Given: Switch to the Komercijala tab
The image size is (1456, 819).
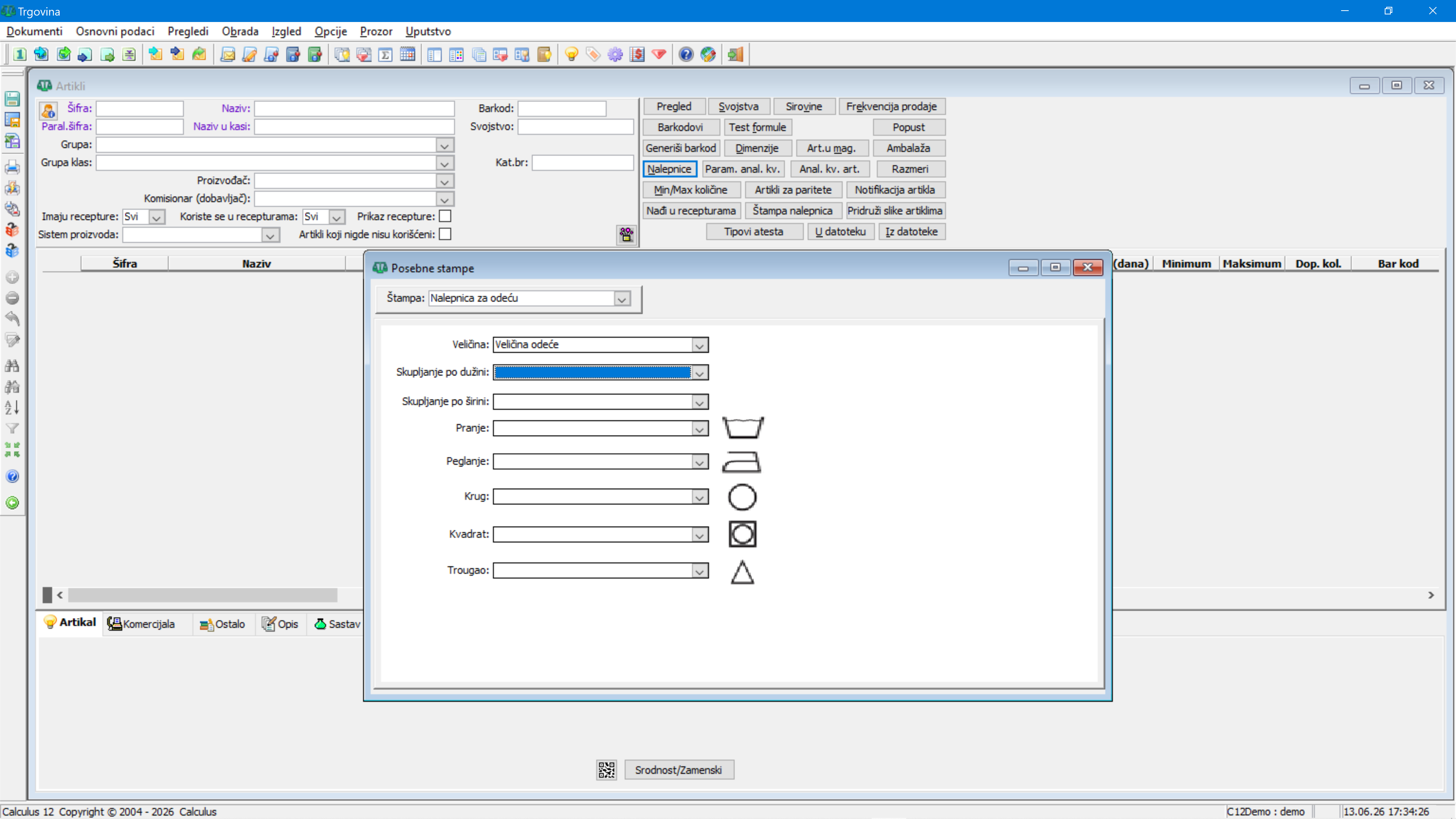Looking at the screenshot, I should click(x=141, y=624).
